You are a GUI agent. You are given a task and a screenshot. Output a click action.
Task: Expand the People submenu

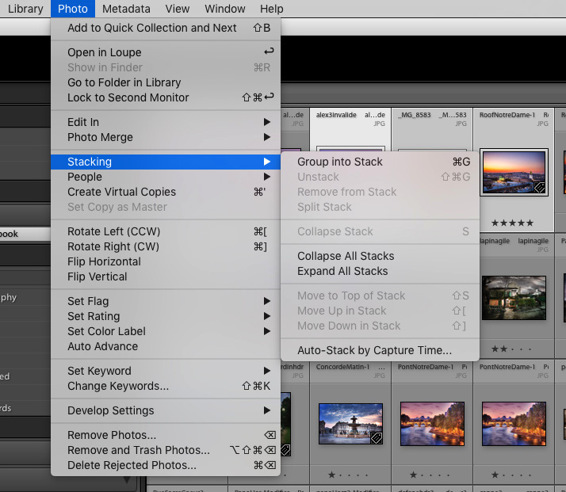[166, 177]
